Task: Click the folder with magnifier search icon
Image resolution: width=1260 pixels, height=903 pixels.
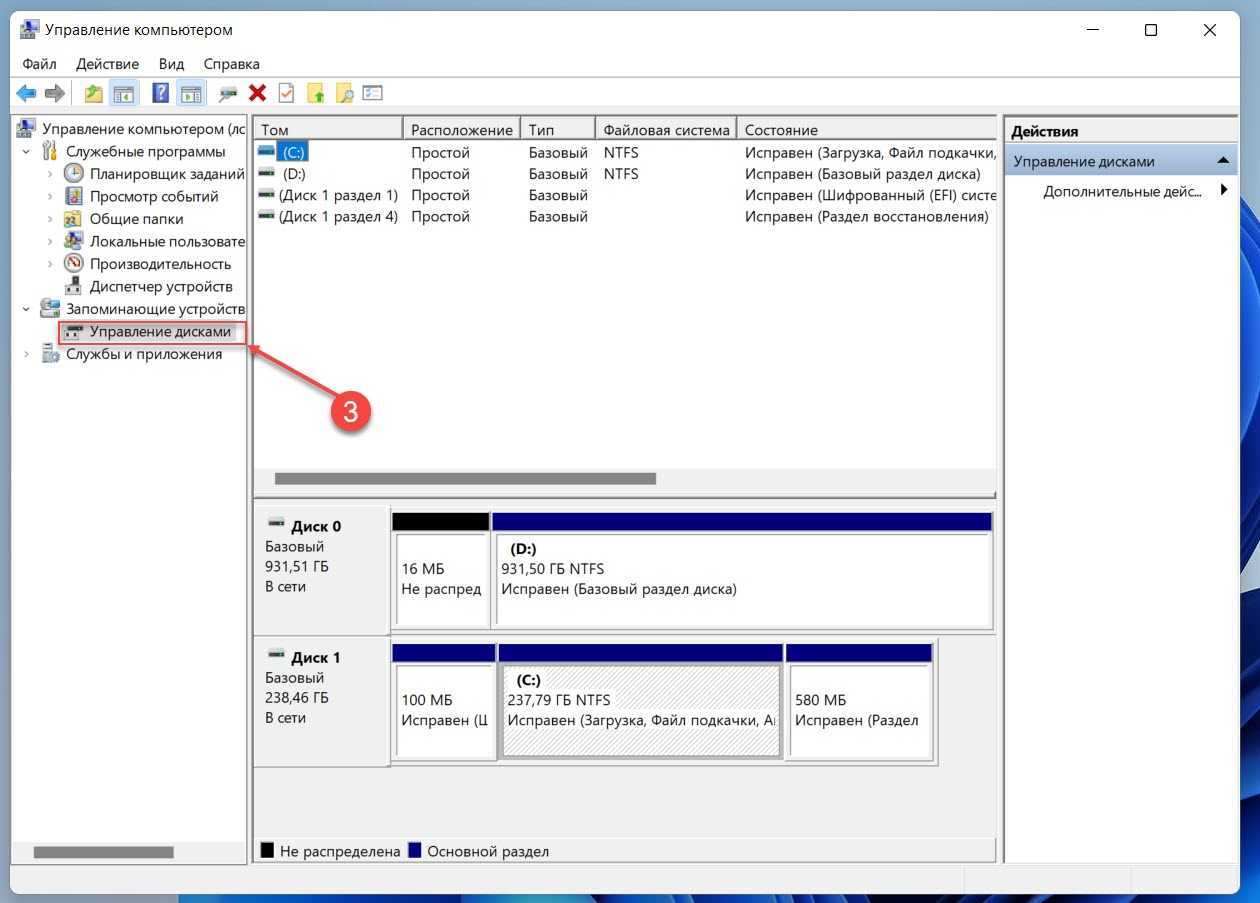Action: point(344,93)
